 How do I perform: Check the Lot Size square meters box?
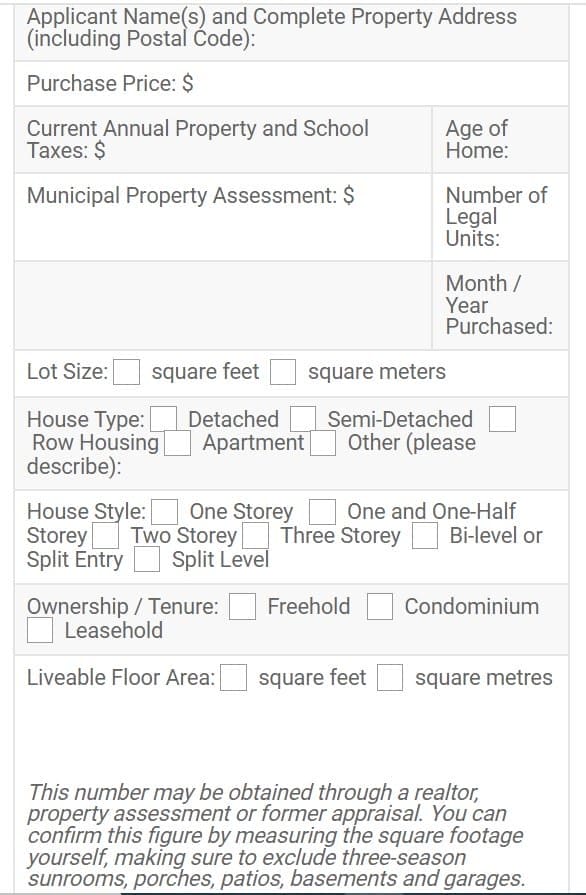click(283, 372)
